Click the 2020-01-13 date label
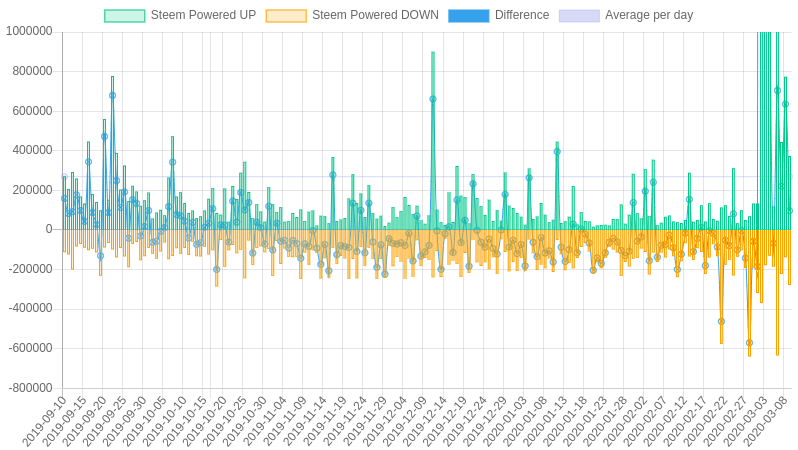Viewport: 798px width, 450px height. pos(544,420)
